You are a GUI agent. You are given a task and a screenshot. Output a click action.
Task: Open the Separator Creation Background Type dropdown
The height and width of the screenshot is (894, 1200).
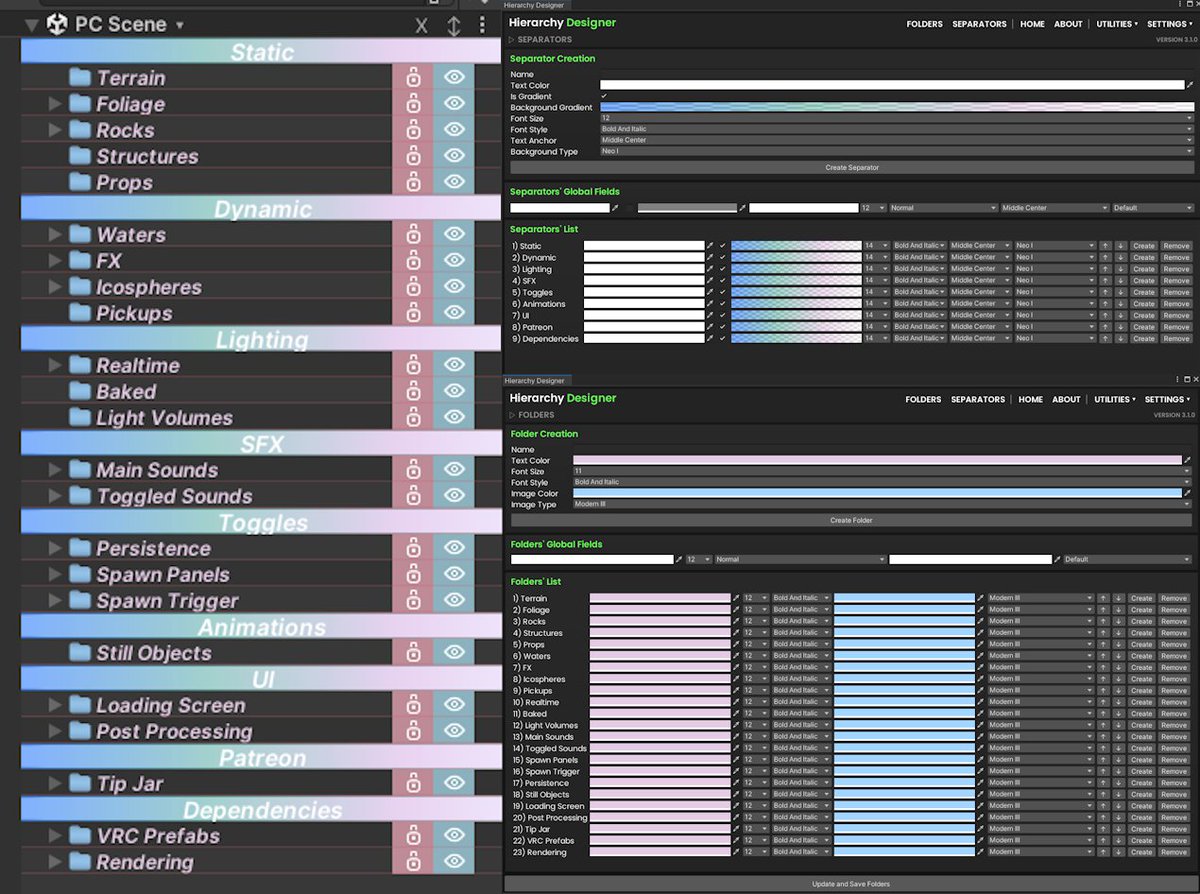tap(897, 151)
